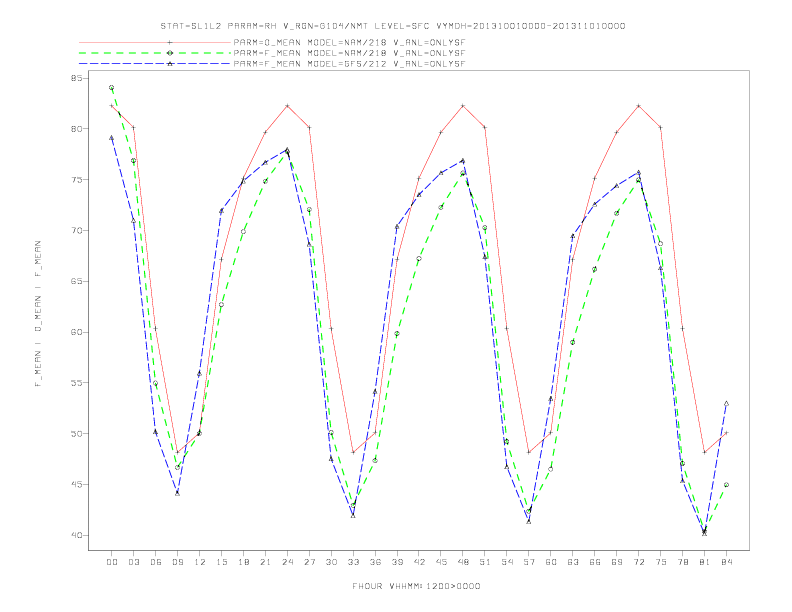Click the forecast hour tick 09

coord(177,562)
